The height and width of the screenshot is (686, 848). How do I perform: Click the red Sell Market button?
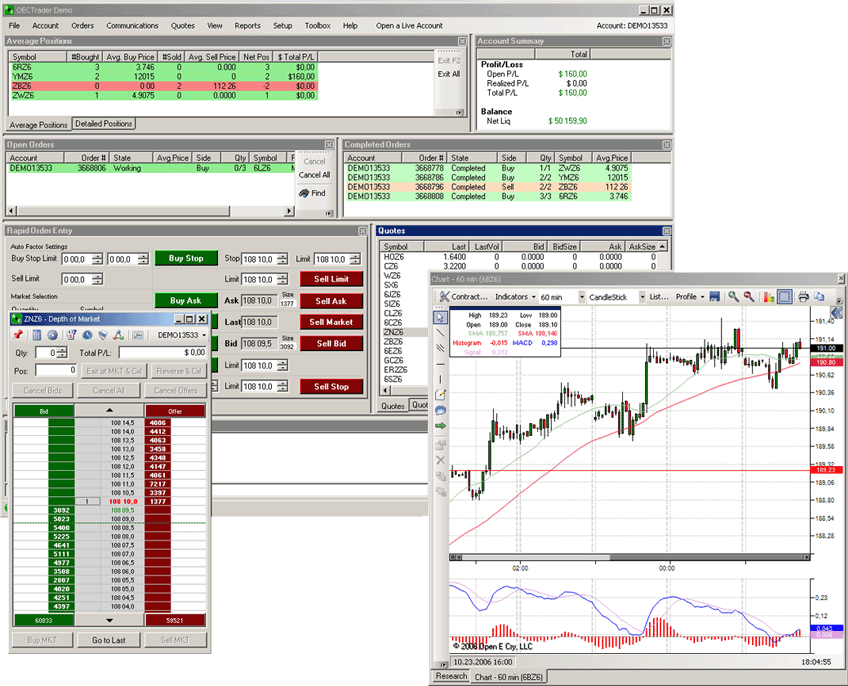[x=332, y=322]
